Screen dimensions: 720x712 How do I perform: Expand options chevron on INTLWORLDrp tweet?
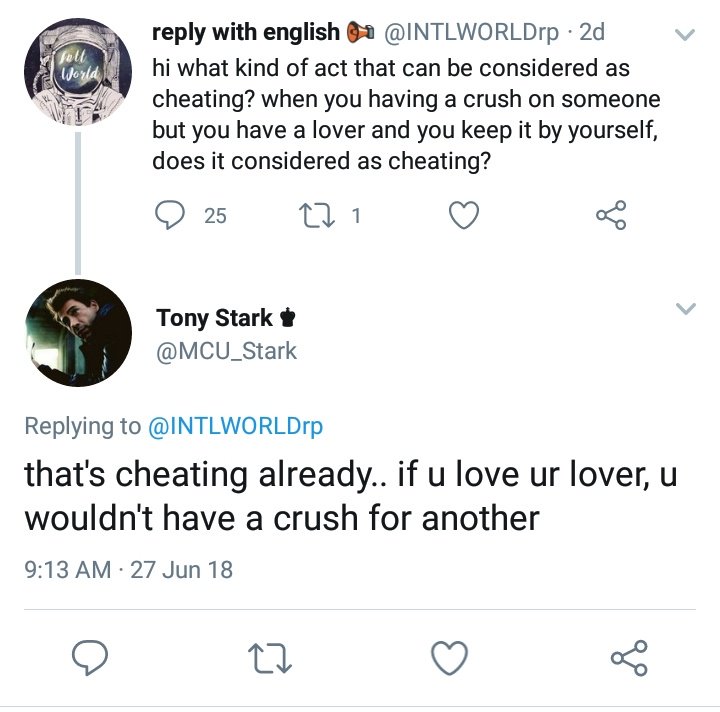coord(685,34)
